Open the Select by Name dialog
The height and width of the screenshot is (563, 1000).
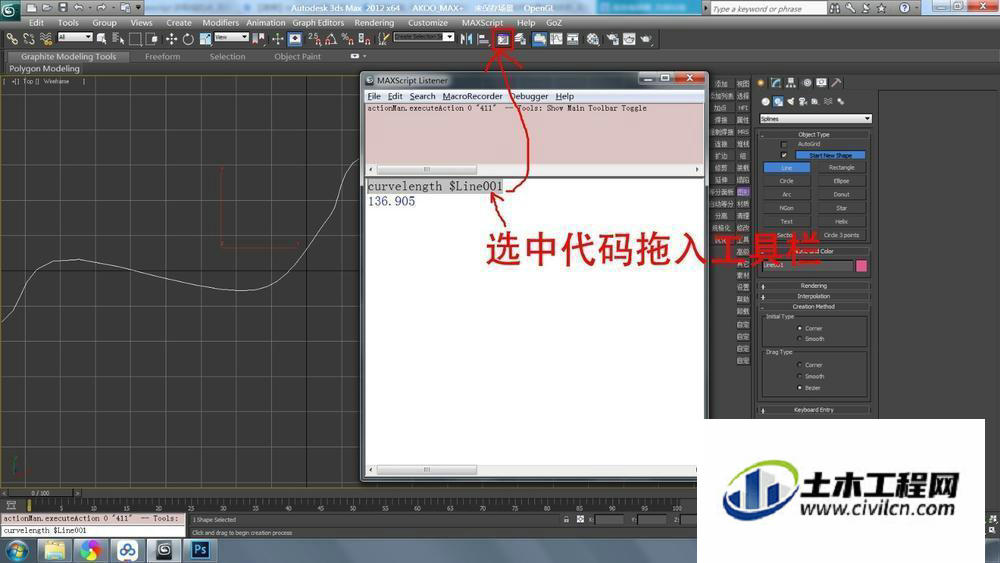coord(117,40)
